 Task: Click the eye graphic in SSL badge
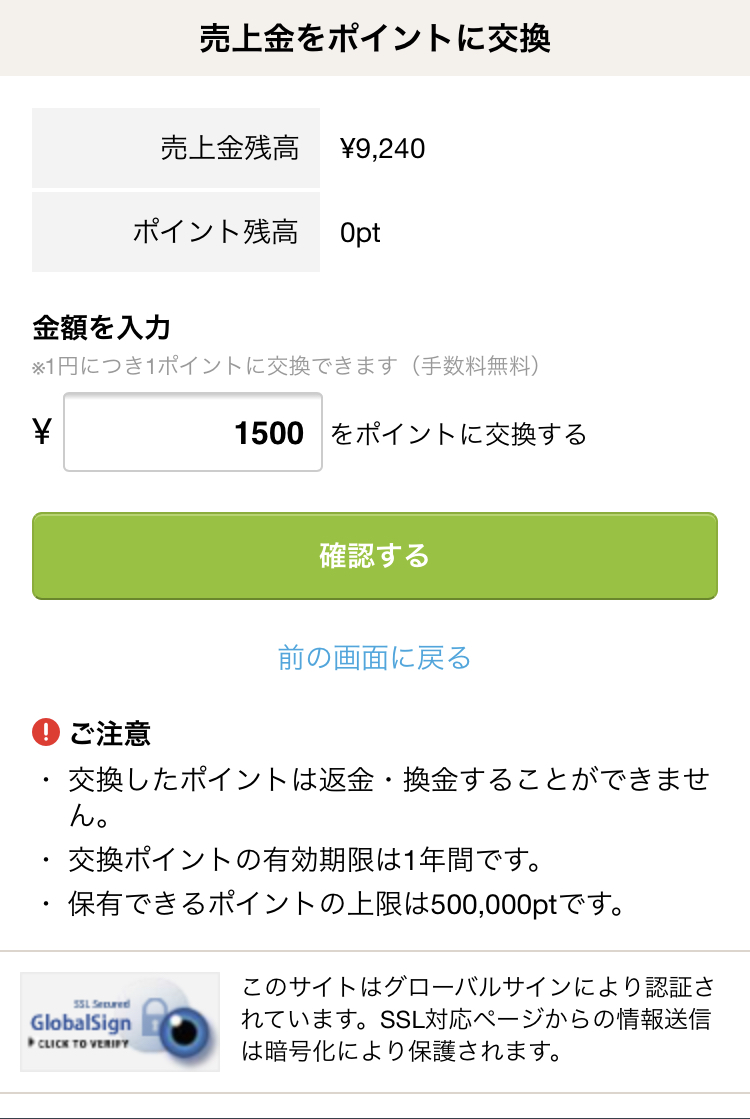pos(185,1031)
